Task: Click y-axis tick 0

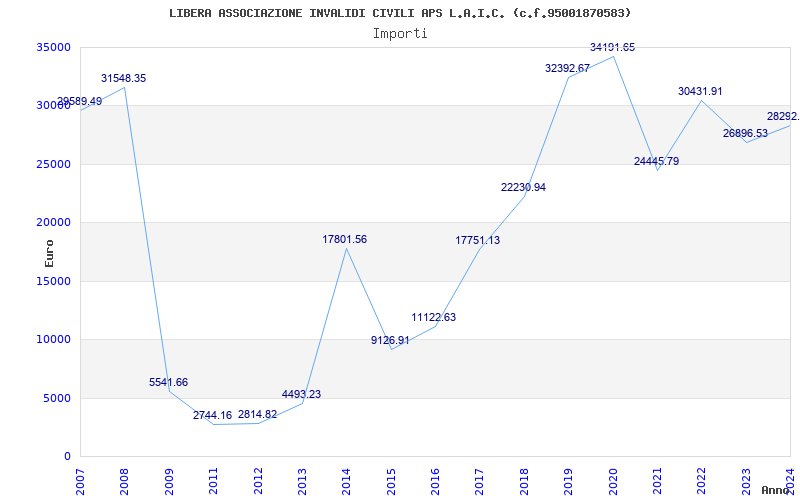Action: point(67,457)
